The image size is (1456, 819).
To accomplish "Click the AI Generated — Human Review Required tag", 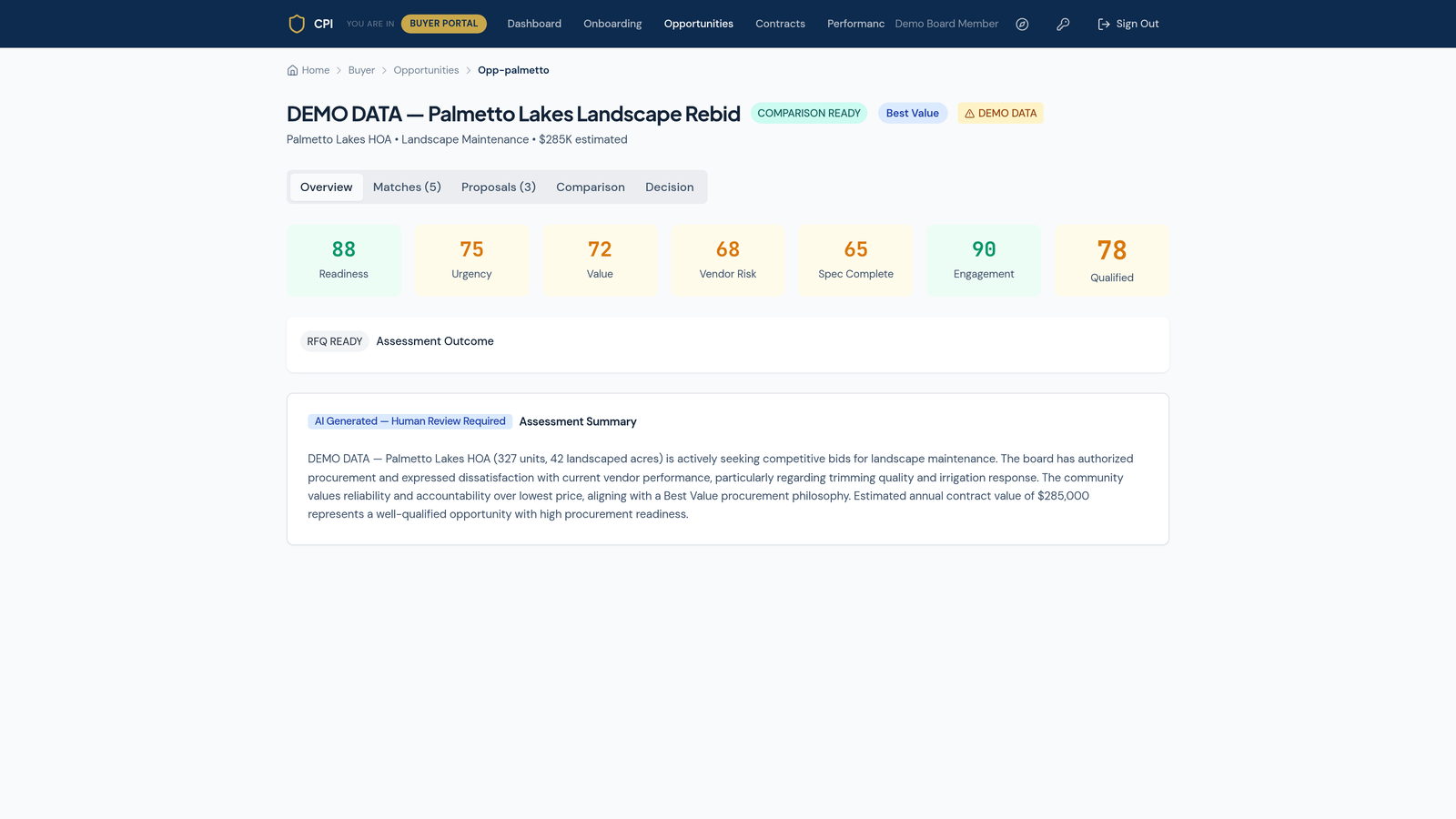I will pos(409,421).
